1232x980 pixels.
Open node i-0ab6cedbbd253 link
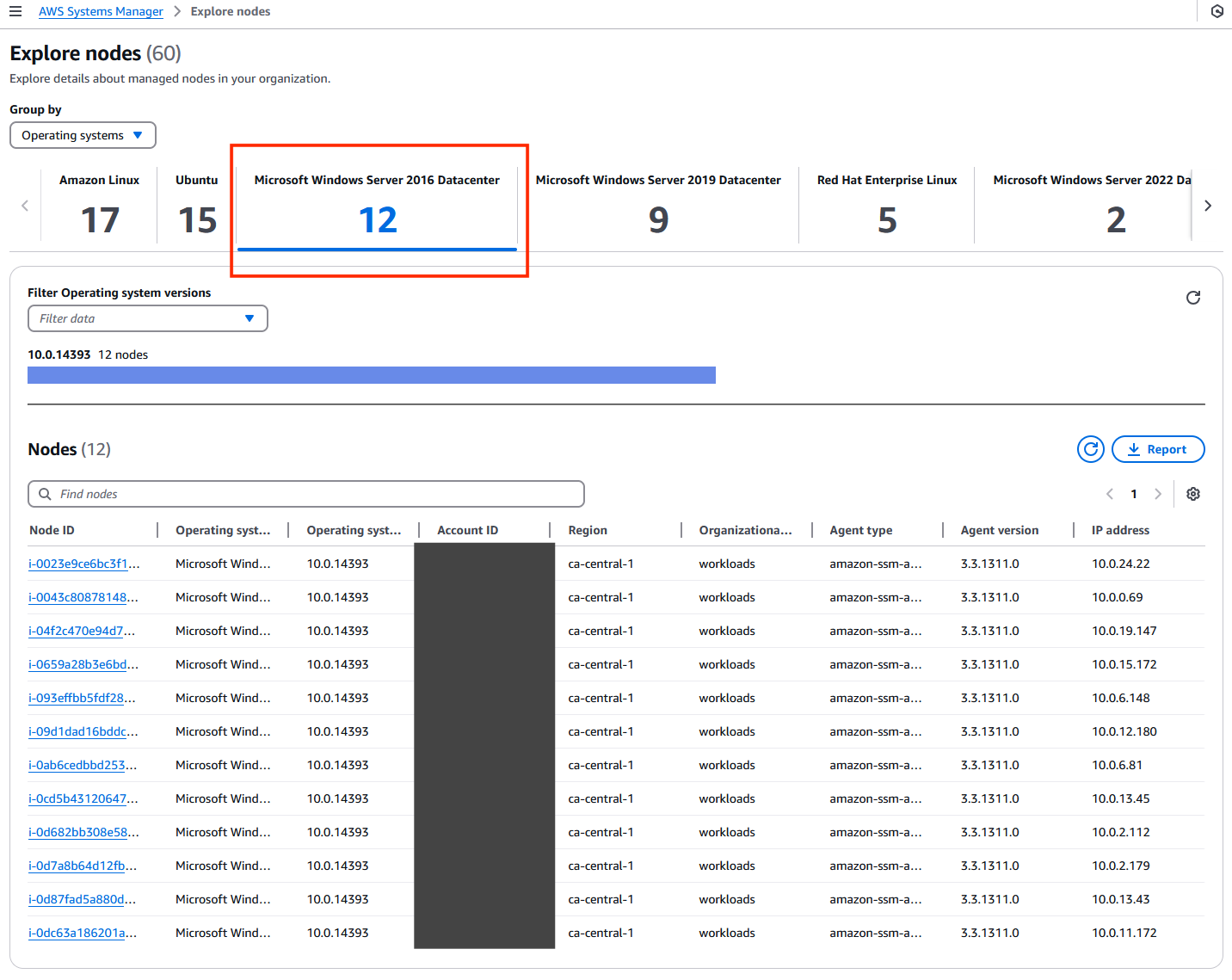click(83, 765)
